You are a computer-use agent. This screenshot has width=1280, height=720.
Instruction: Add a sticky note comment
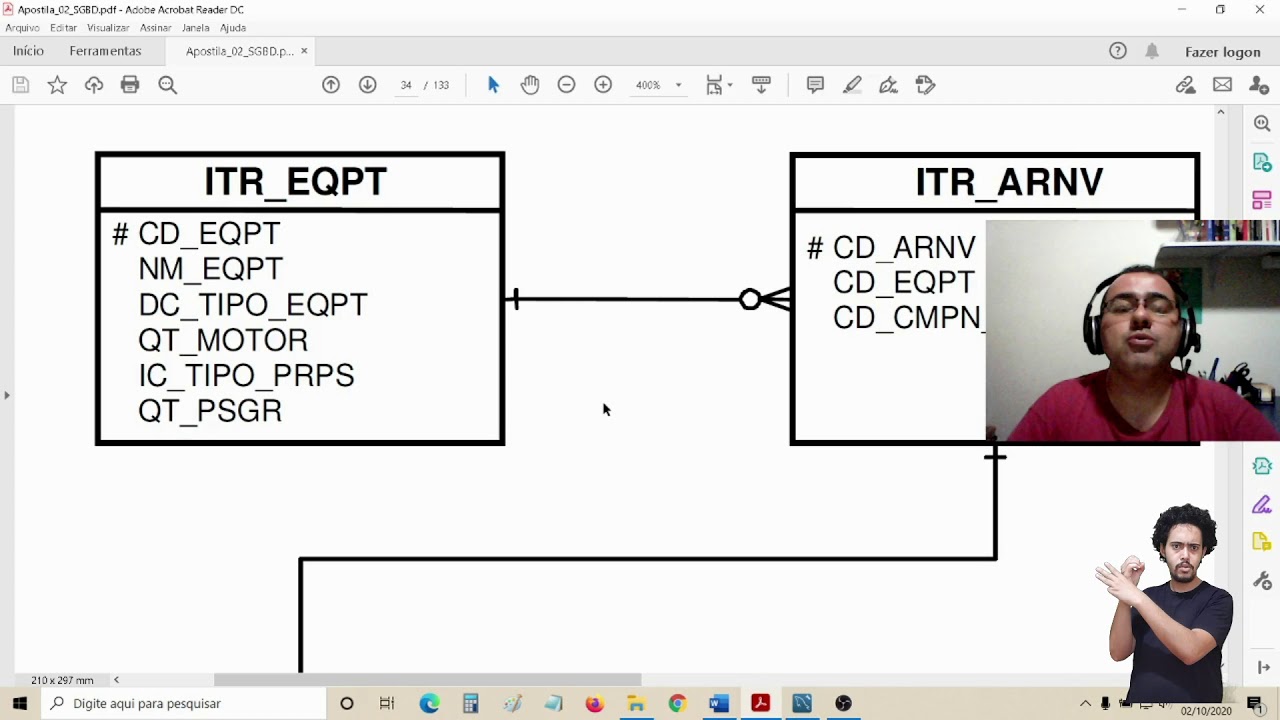(x=815, y=85)
